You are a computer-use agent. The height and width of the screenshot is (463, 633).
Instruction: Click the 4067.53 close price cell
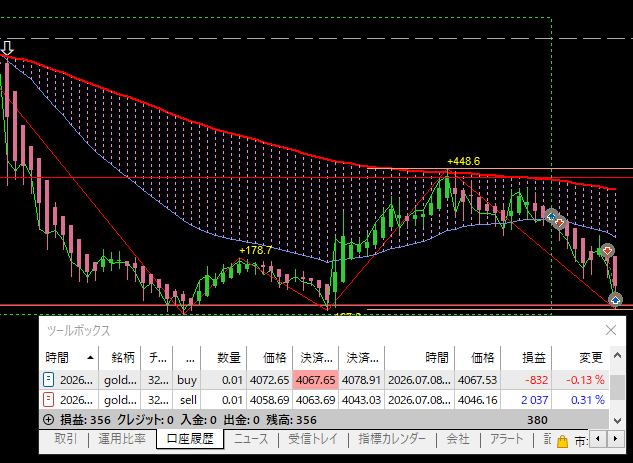tap(478, 380)
